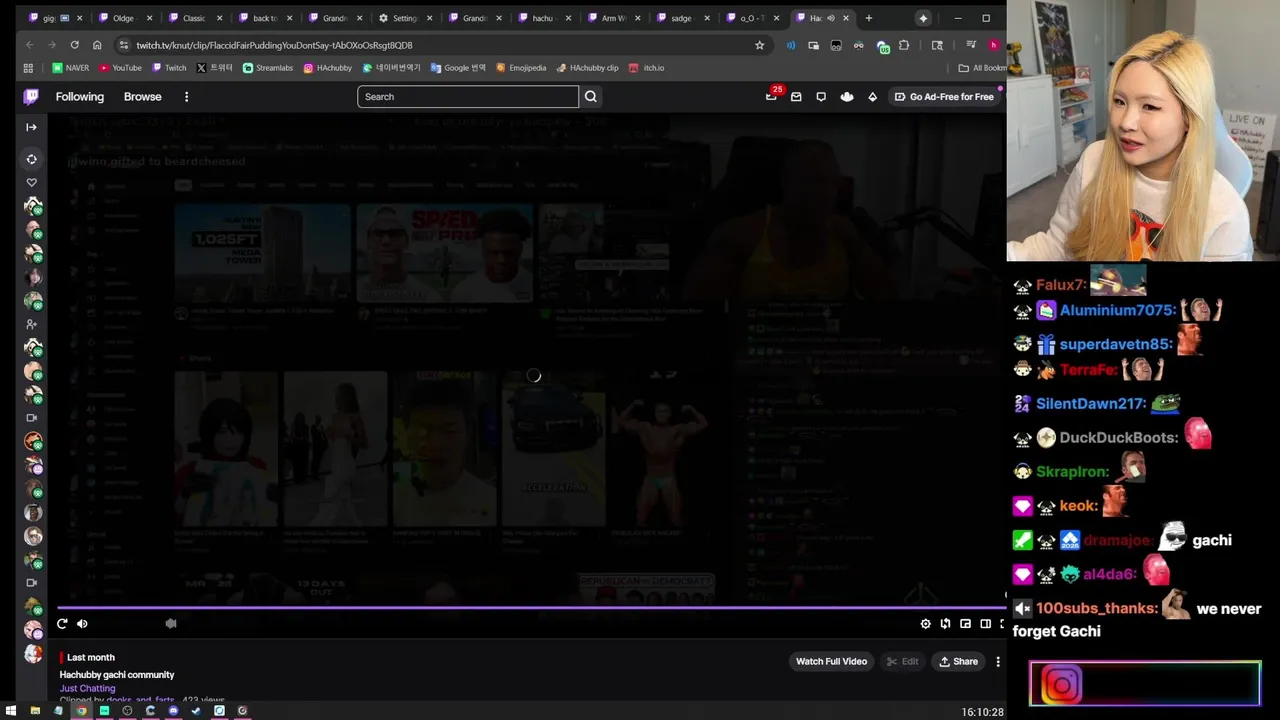
Task: Open the itch.io bookmark
Action: tap(646, 68)
